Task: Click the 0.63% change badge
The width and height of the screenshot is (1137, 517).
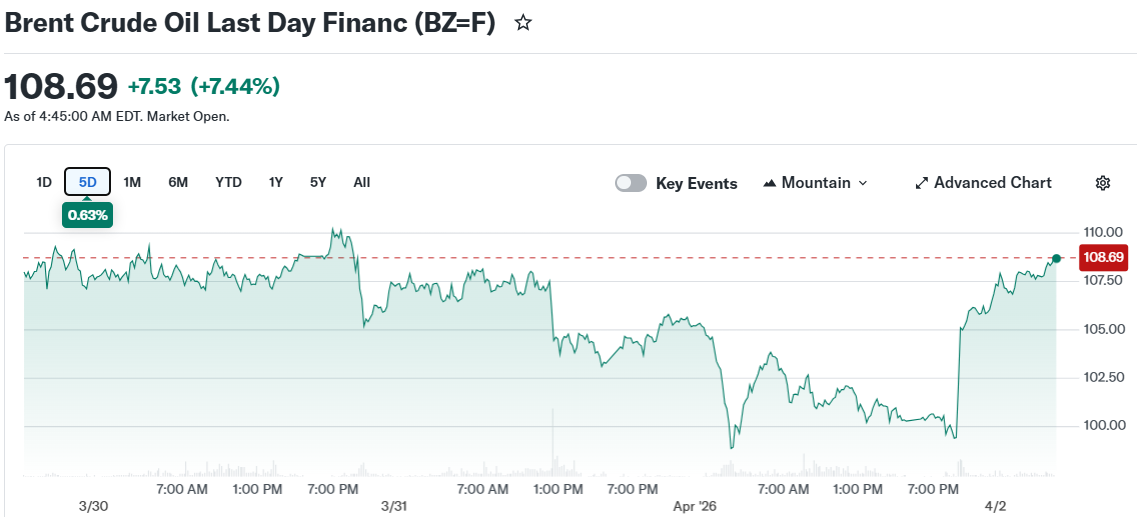Action: 88,214
